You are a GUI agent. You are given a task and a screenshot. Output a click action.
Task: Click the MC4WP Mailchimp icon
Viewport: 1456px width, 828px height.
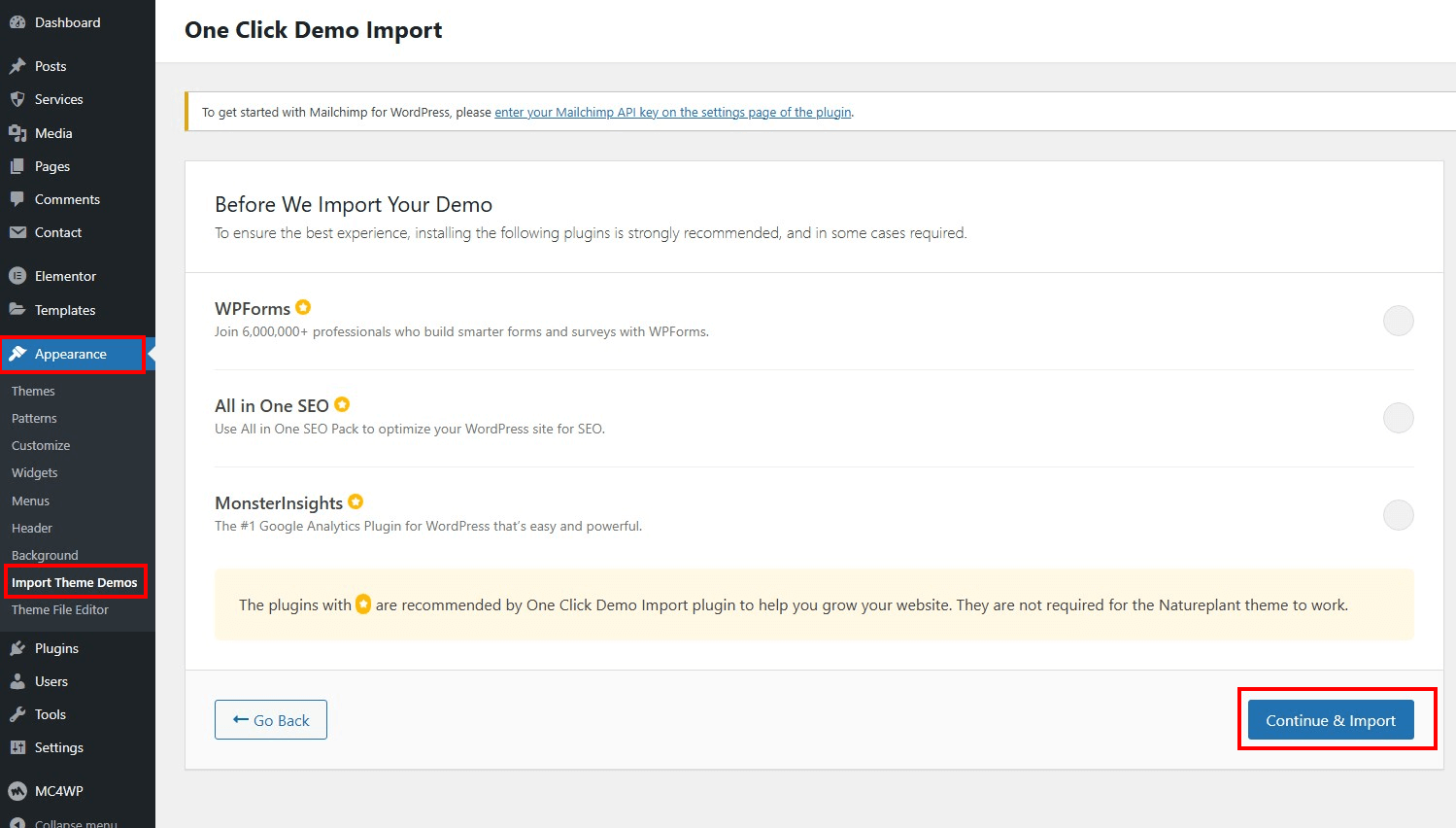pos(17,791)
